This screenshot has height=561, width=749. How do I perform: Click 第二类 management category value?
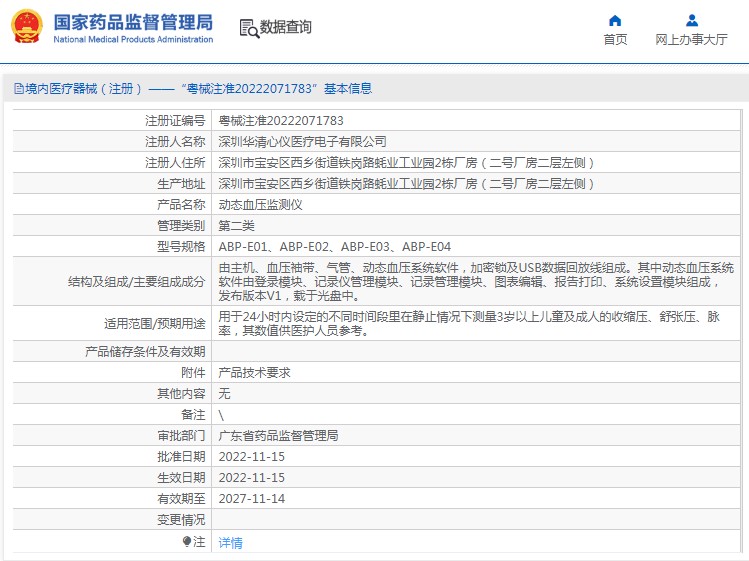[x=236, y=226]
